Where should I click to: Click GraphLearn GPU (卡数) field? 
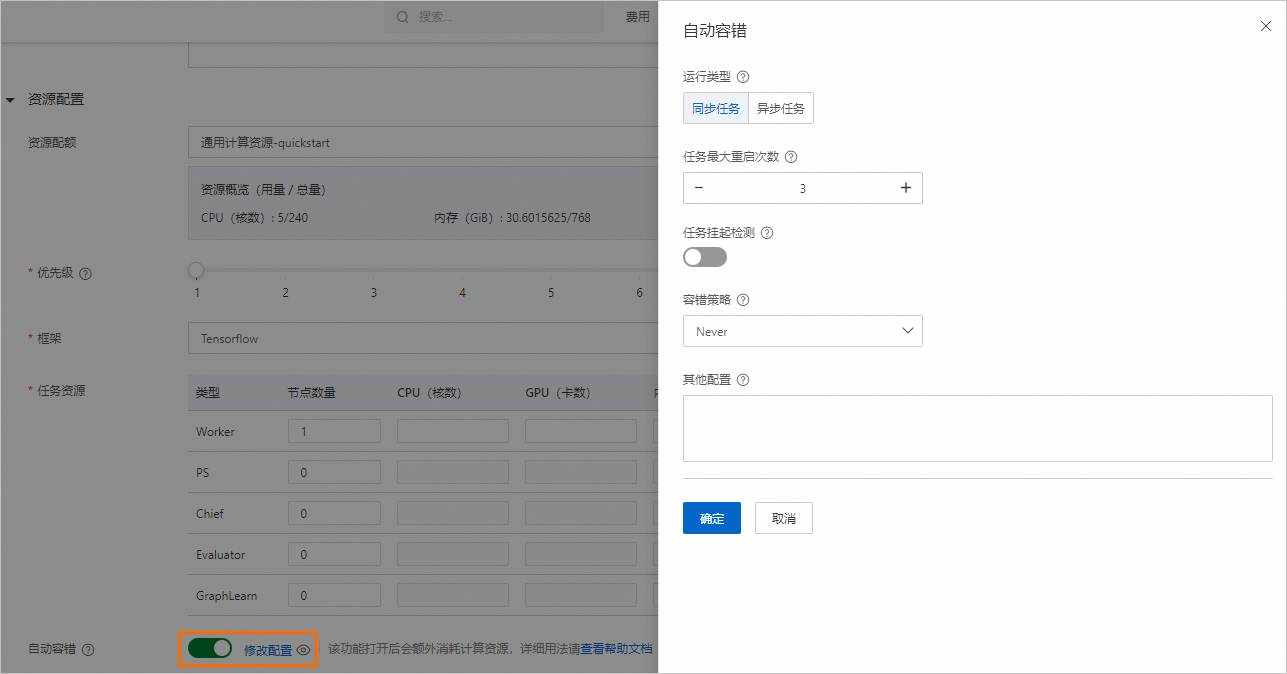point(581,595)
